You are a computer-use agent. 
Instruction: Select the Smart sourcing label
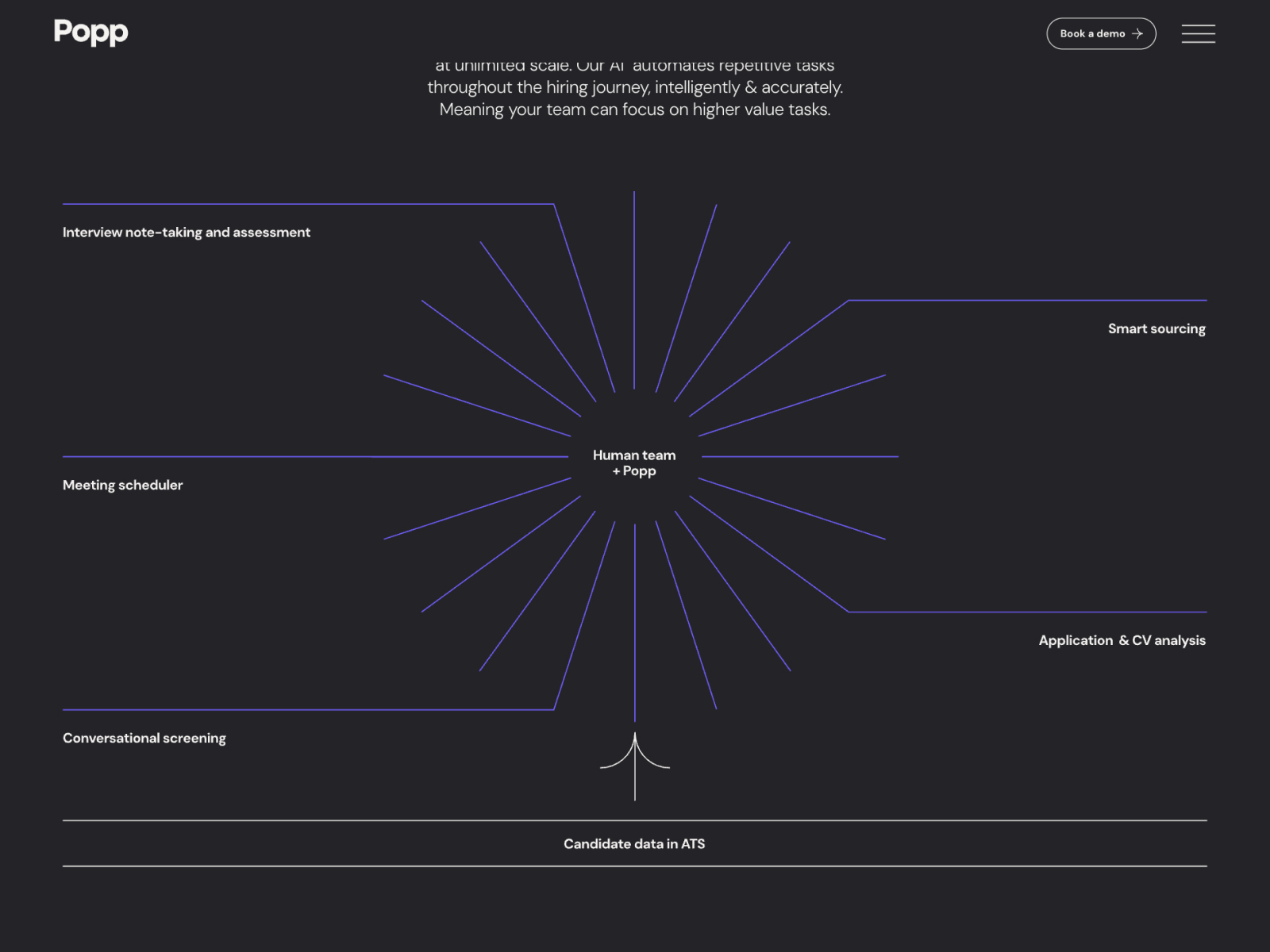tap(1156, 328)
